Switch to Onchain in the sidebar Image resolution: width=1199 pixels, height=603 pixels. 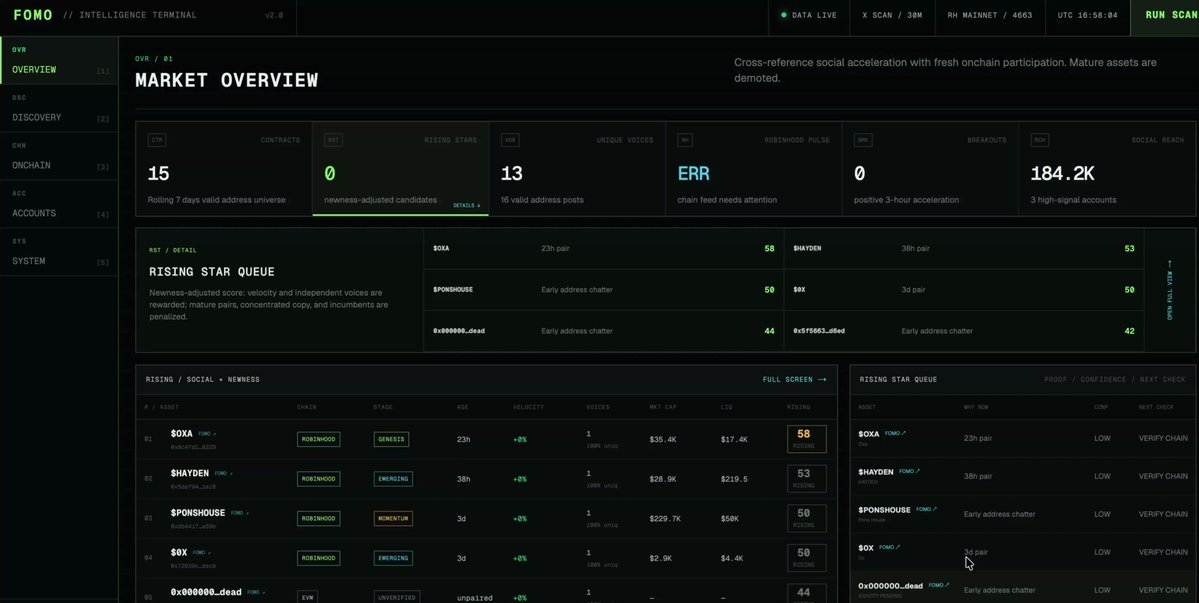pos(59,157)
